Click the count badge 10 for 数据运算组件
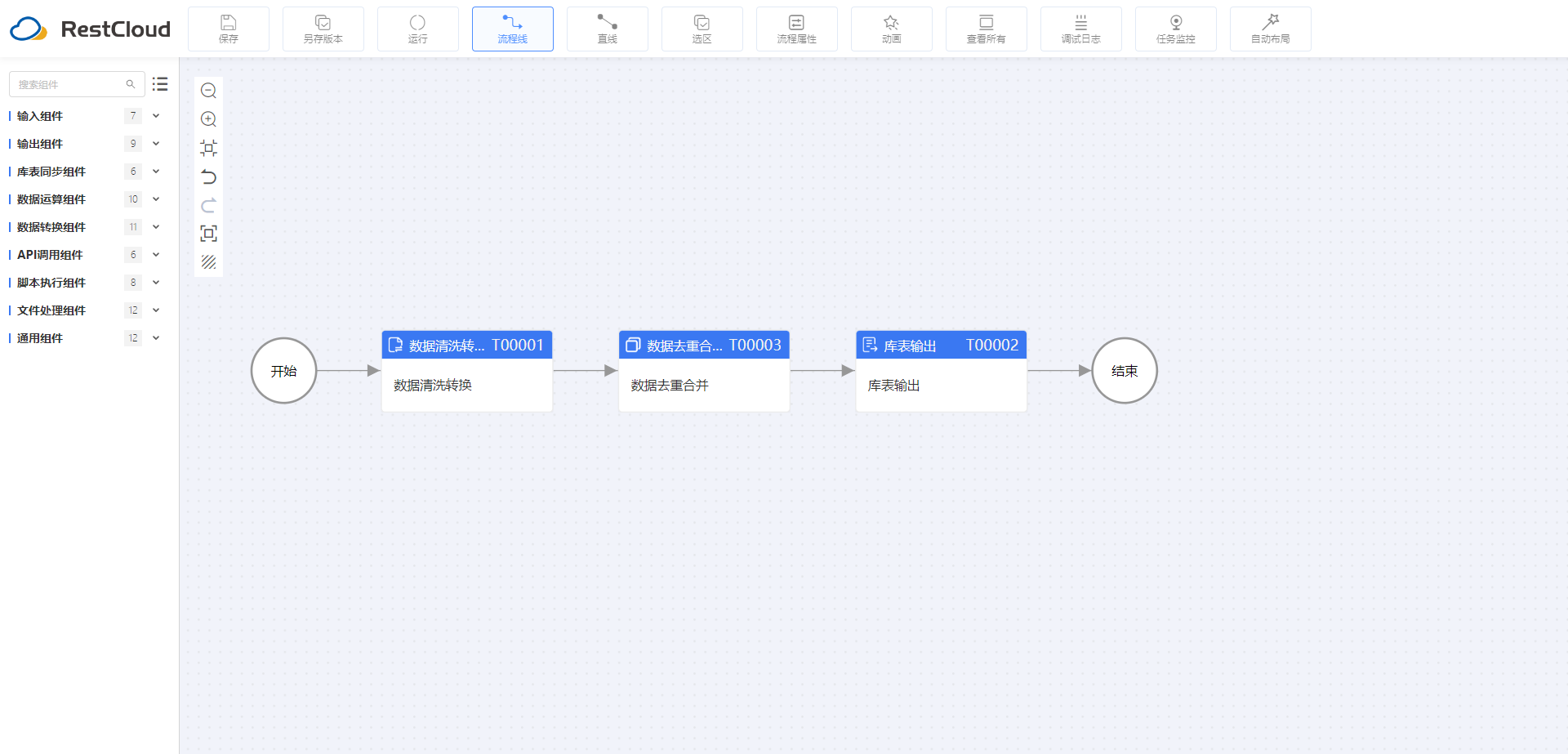This screenshot has width=1568, height=754. (133, 199)
